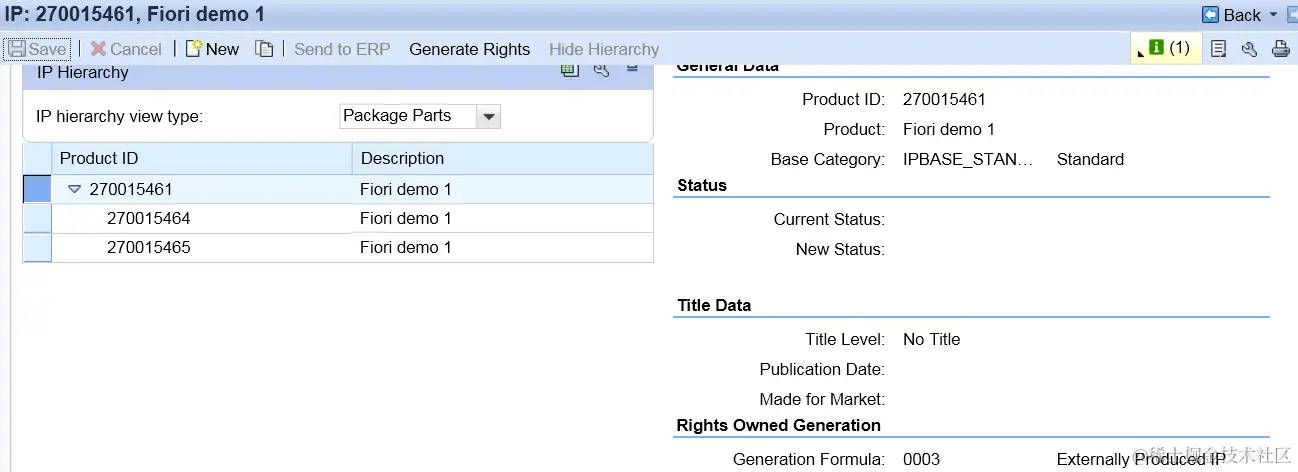This screenshot has height=472, width=1298.
Task: Export the IP Hierarchy table to spreadsheet
Action: coord(570,69)
